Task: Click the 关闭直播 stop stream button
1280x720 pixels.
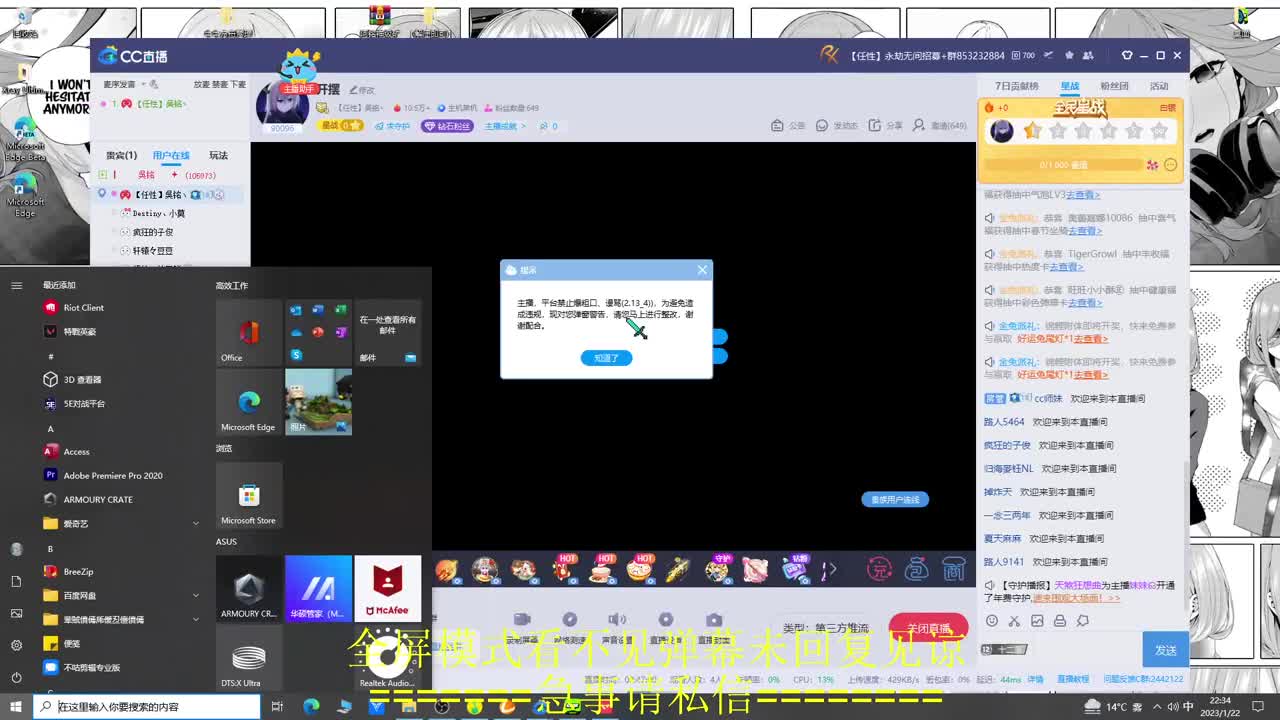Action: (x=928, y=628)
